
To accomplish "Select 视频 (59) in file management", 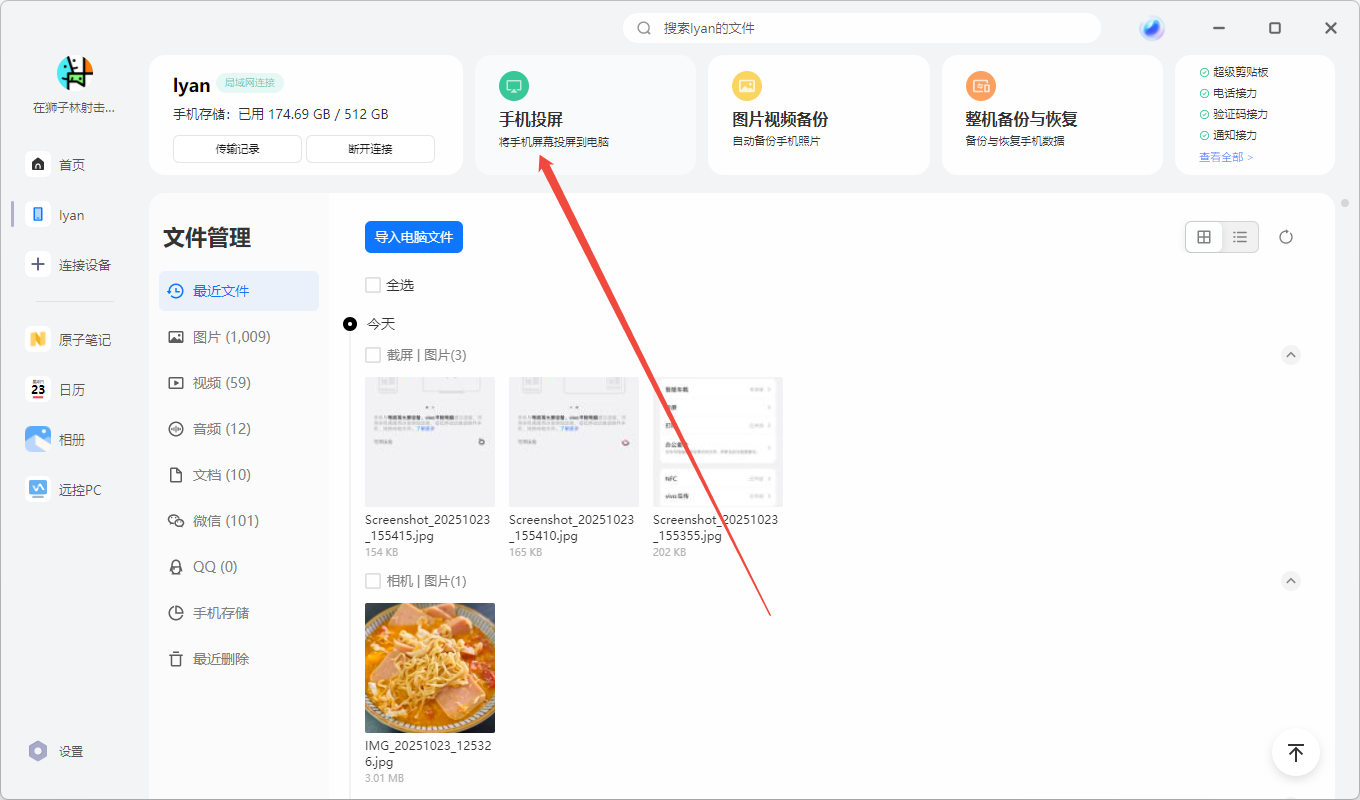I will click(x=221, y=383).
